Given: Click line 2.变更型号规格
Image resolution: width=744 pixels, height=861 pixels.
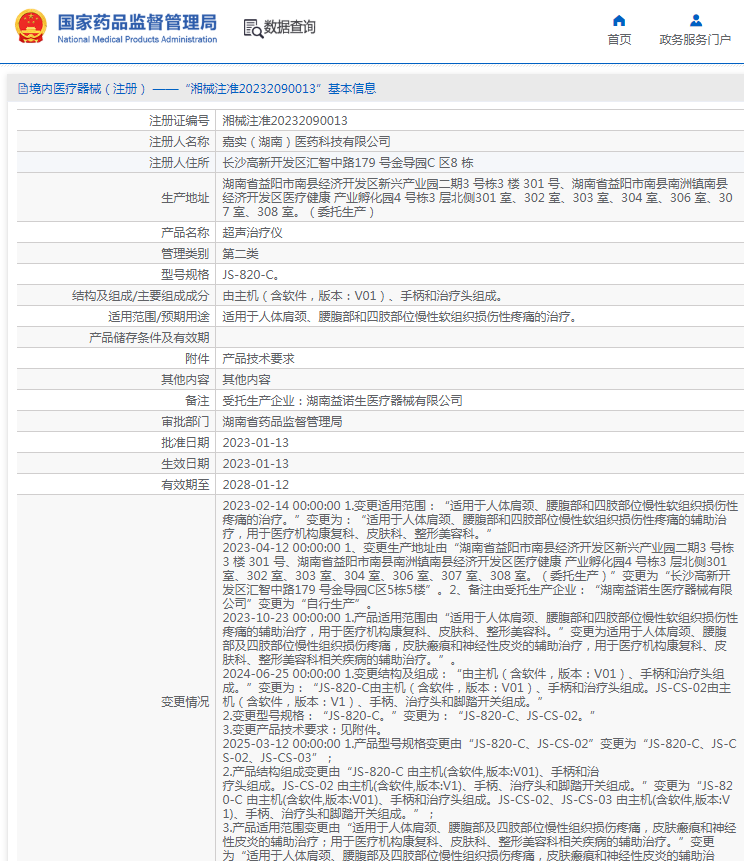Looking at the screenshot, I should (x=409, y=715).
